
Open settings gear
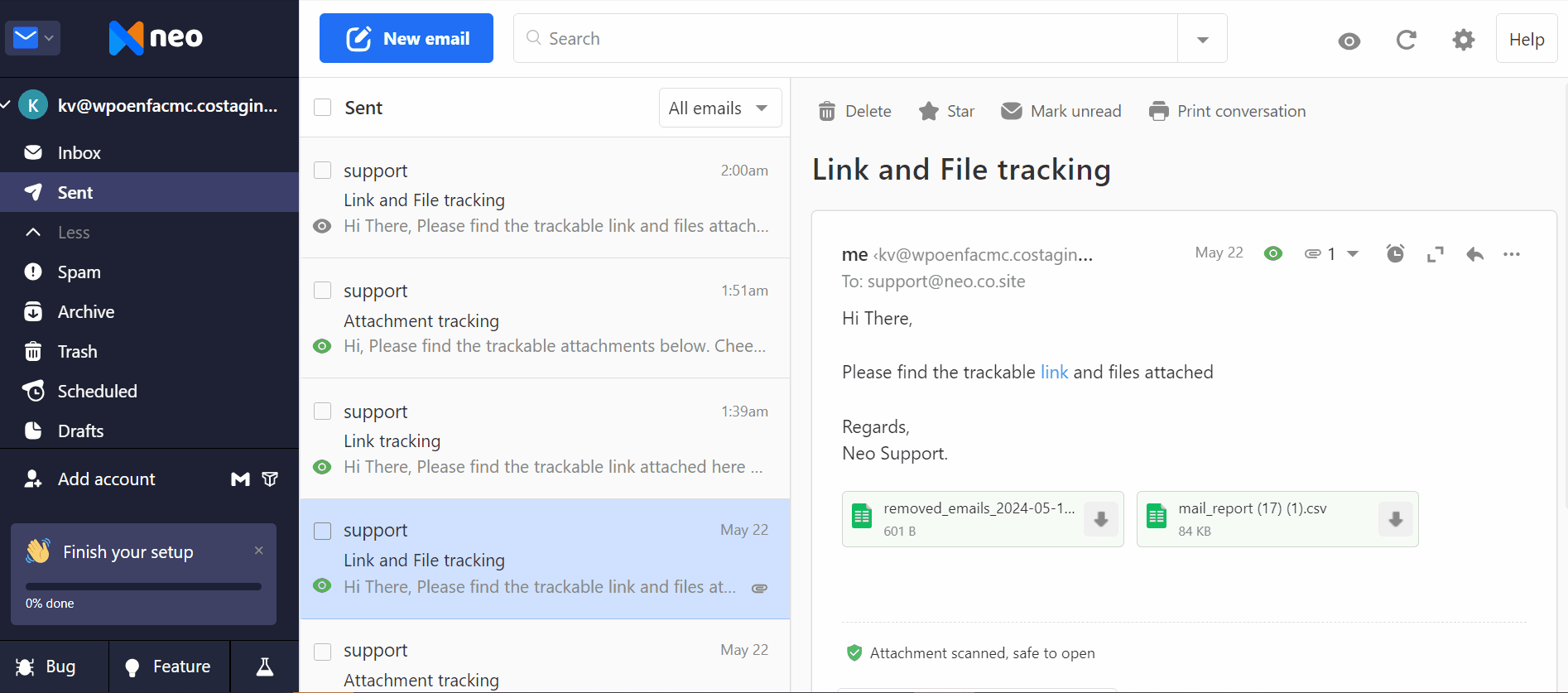point(1464,40)
